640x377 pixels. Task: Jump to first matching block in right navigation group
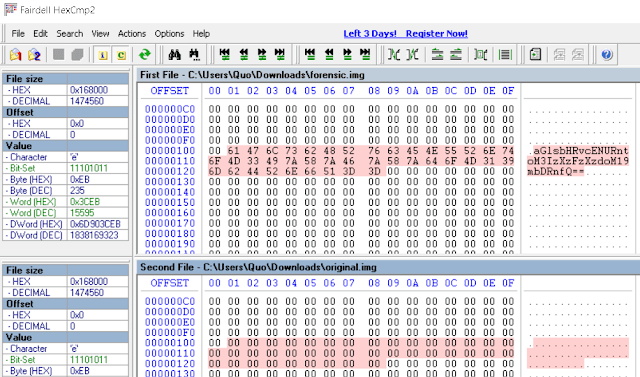(x=310, y=54)
